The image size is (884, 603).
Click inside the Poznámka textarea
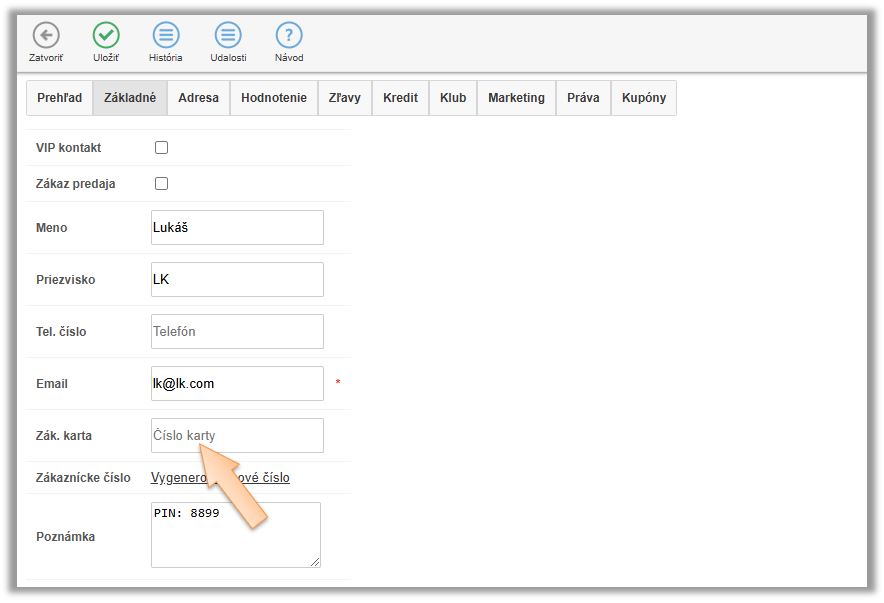235,540
